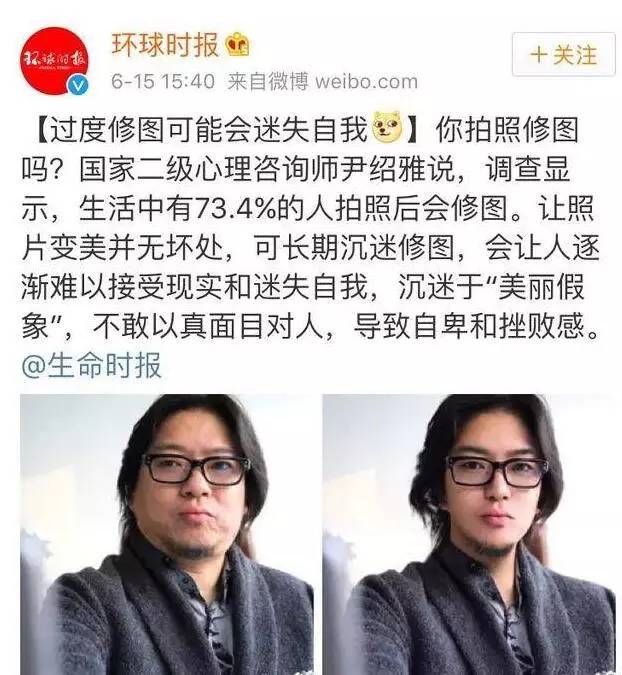Viewport: 622px width, 675px height.
Task: Open the 环球时报 red circular avatar
Action: coord(54,59)
